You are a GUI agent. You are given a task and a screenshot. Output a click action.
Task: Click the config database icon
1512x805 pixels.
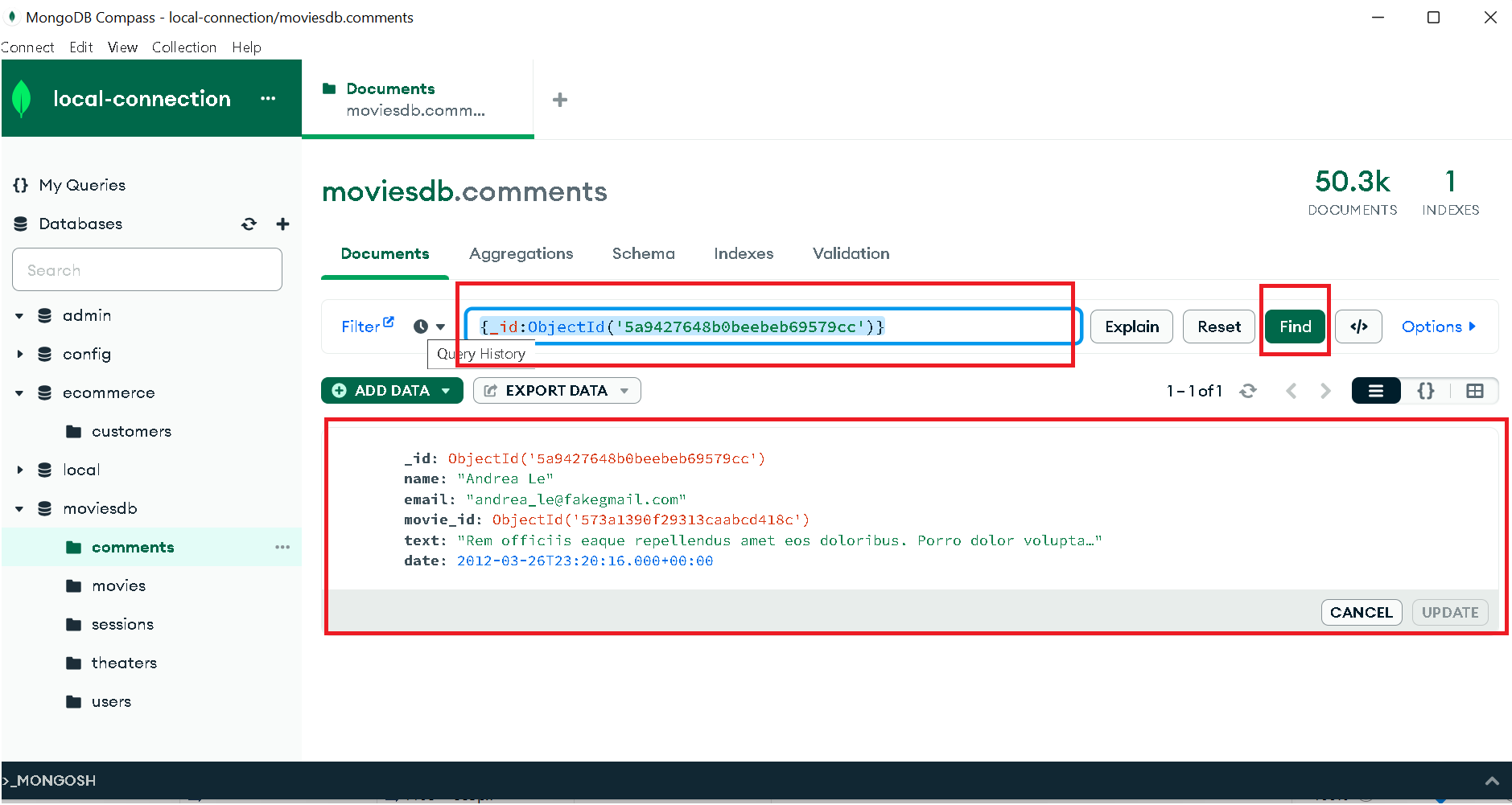(x=45, y=354)
